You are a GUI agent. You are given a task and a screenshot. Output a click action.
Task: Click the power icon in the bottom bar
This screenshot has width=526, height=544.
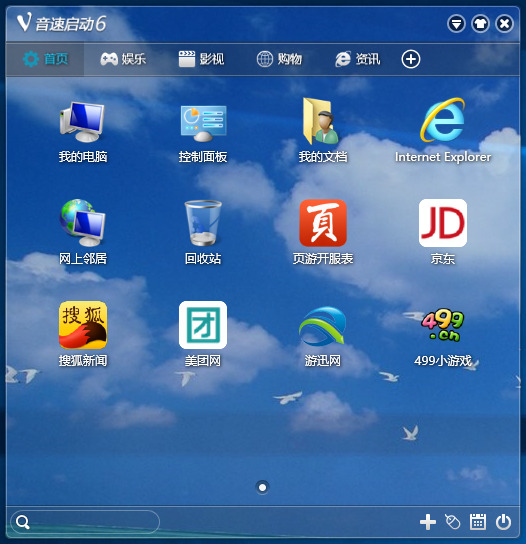(503, 522)
